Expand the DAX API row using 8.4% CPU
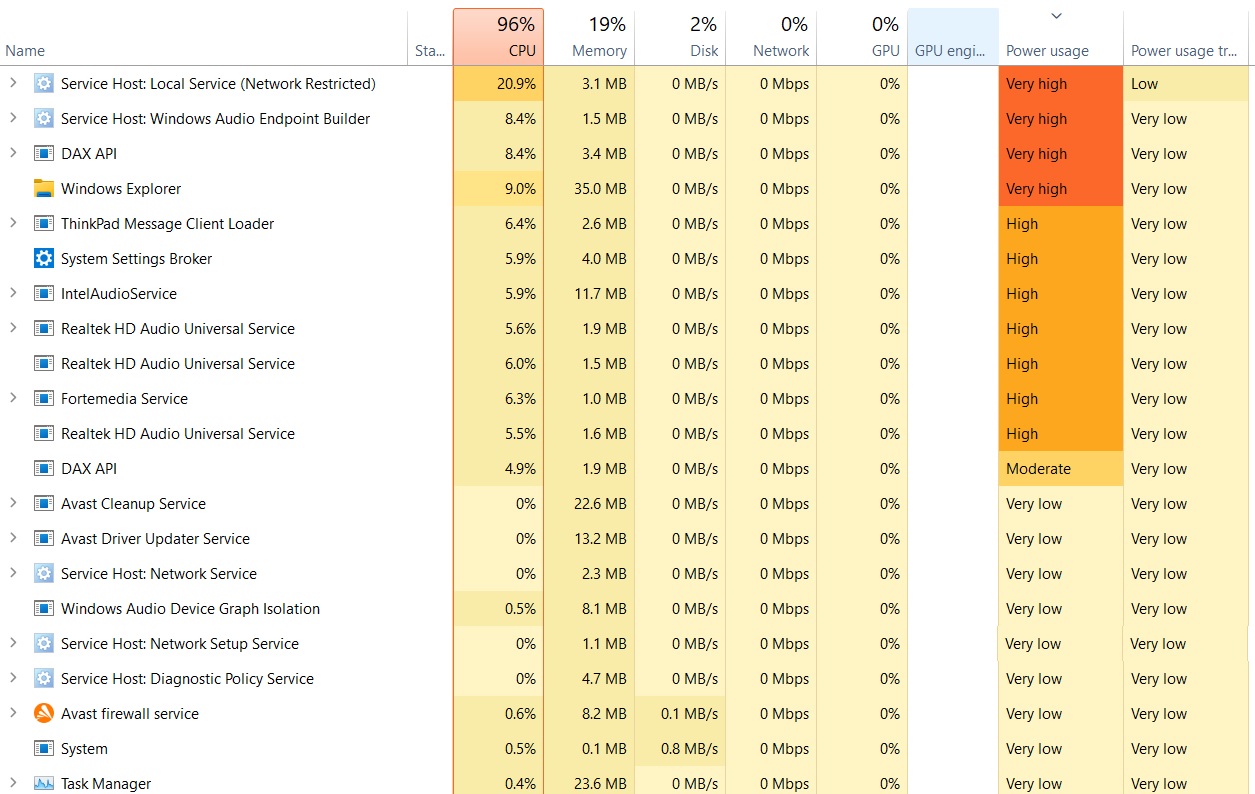 tap(13, 153)
